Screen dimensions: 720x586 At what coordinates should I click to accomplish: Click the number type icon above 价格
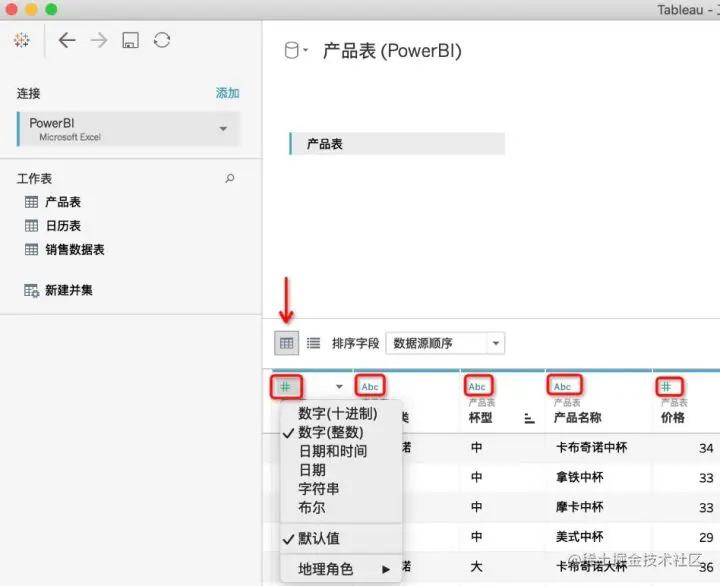[x=667, y=387]
